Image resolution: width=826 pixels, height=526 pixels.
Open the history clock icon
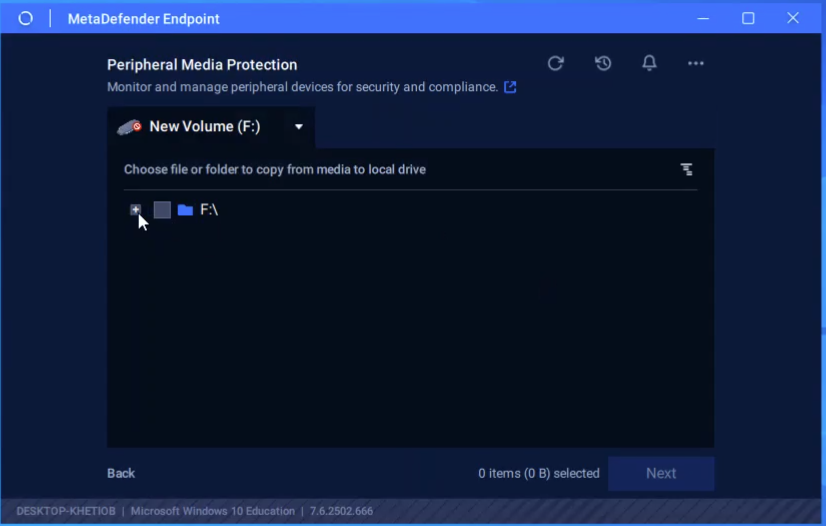tap(603, 63)
